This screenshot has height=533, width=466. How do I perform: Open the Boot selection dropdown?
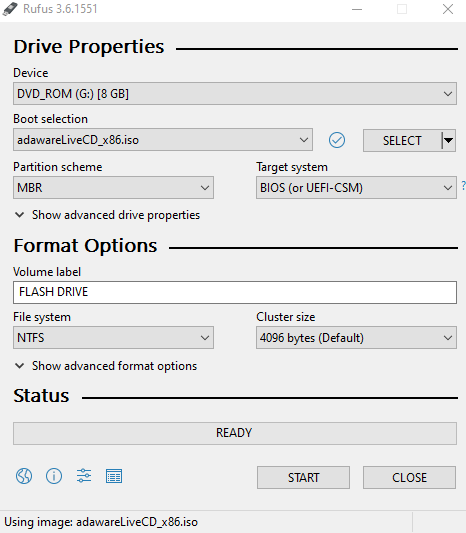click(163, 140)
